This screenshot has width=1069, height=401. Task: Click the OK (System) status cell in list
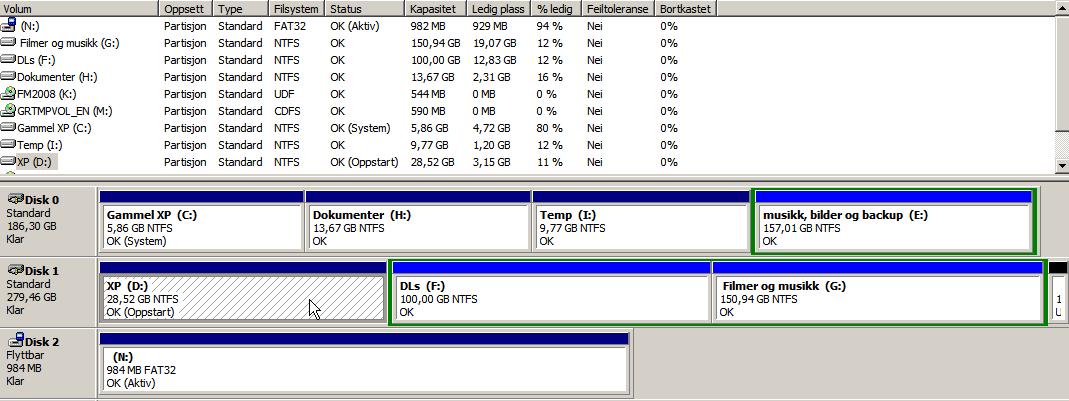point(360,128)
